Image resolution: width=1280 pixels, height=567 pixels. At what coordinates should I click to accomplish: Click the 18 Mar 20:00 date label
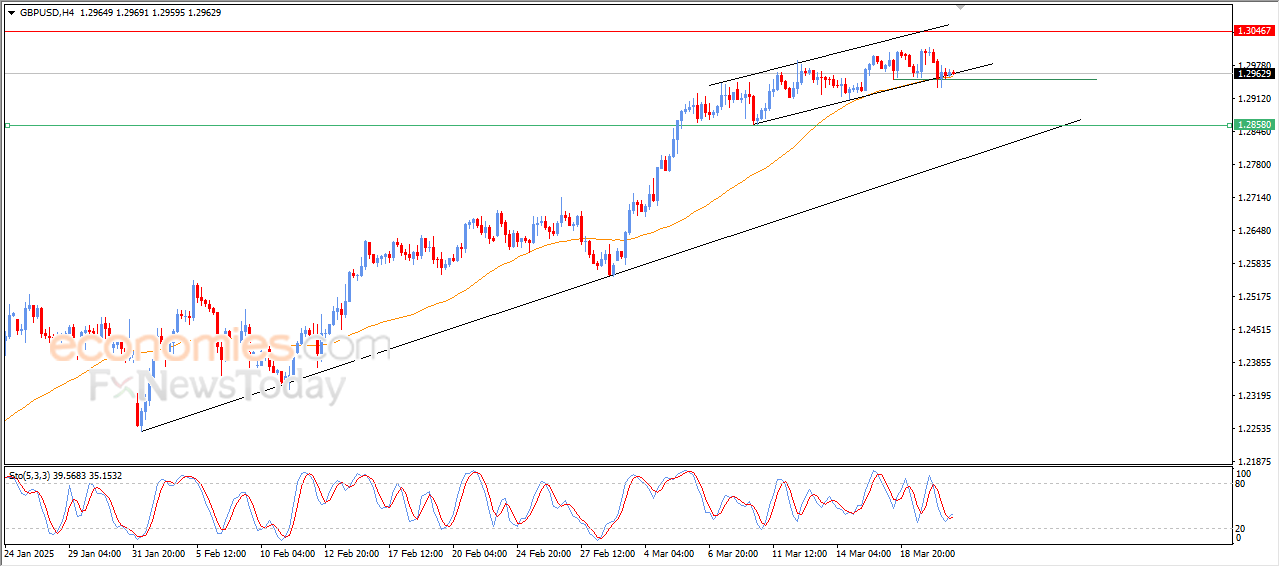click(925, 552)
